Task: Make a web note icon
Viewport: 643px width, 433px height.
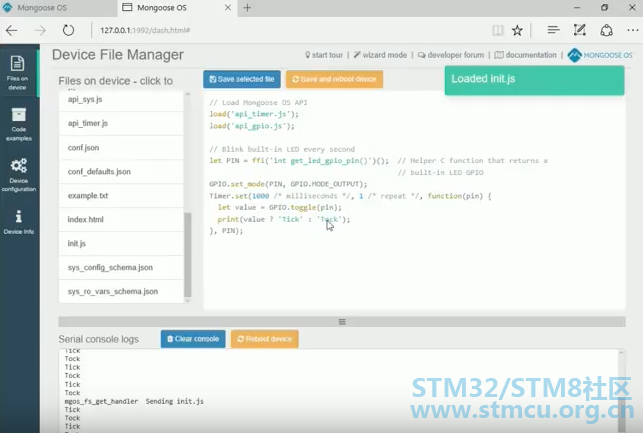Action: click(x=579, y=30)
